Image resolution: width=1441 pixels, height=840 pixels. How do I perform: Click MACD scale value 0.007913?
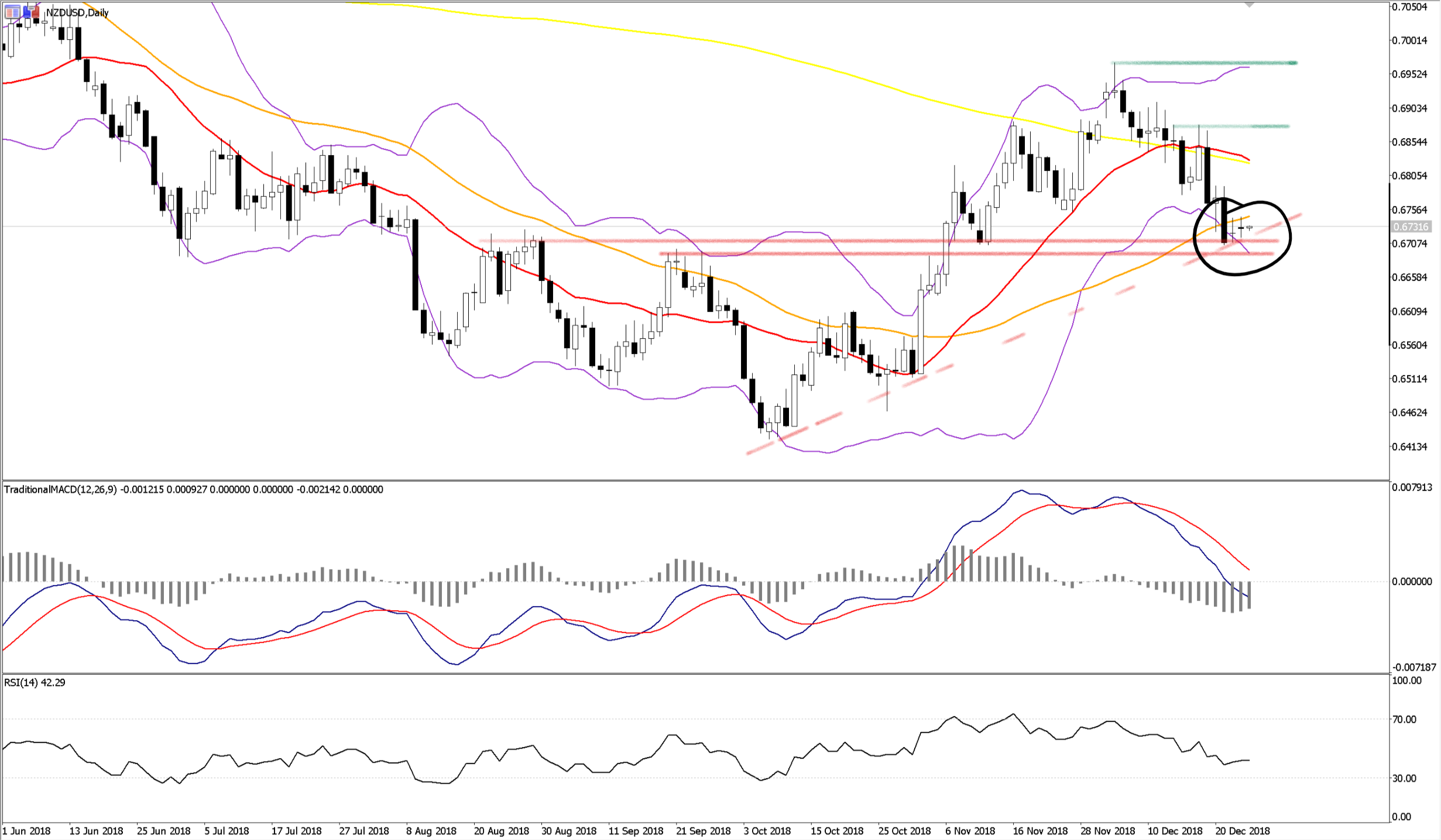click(1412, 487)
